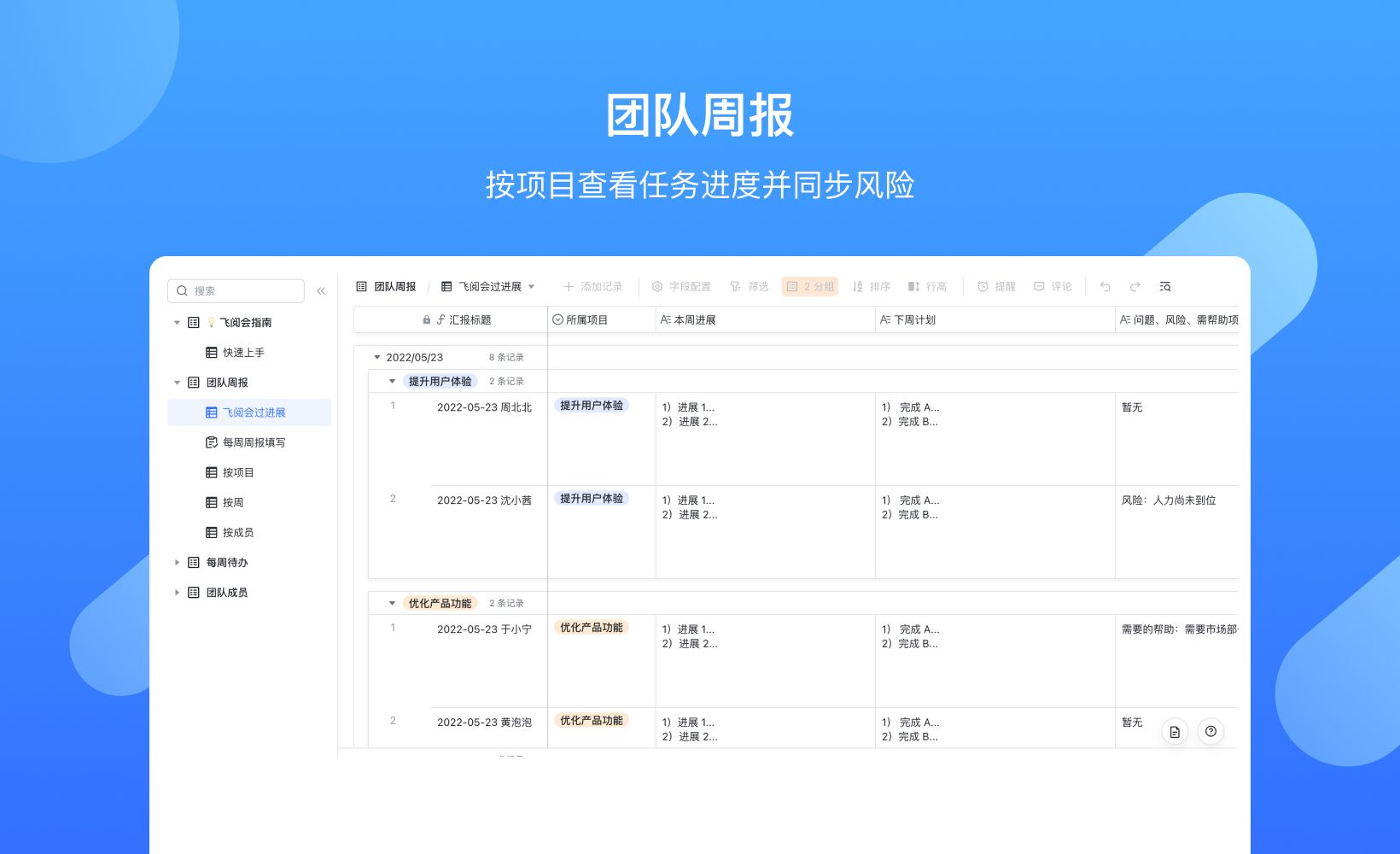
Task: Select the record 2022-05-23 黄泡泡
Action: coord(484,723)
